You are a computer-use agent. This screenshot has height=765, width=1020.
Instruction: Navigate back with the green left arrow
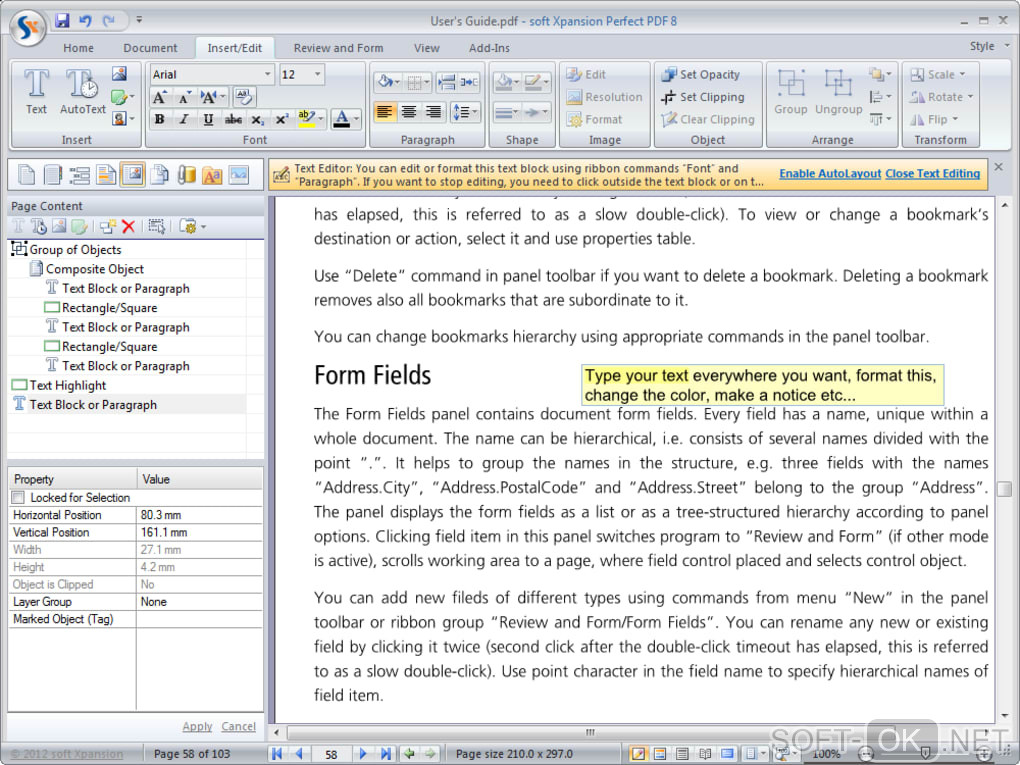pyautogui.click(x=409, y=753)
